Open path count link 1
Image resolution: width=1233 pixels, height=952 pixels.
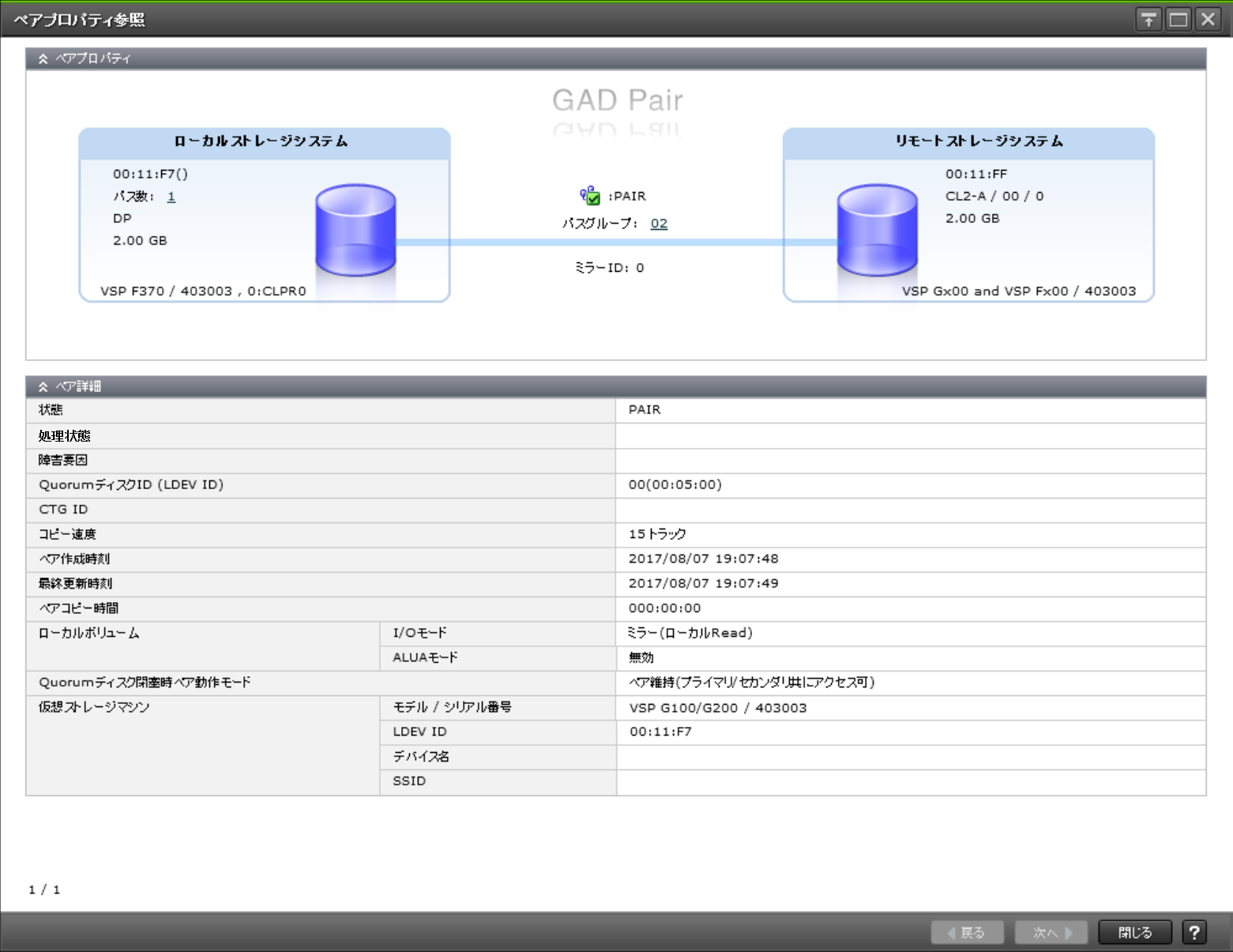171,197
